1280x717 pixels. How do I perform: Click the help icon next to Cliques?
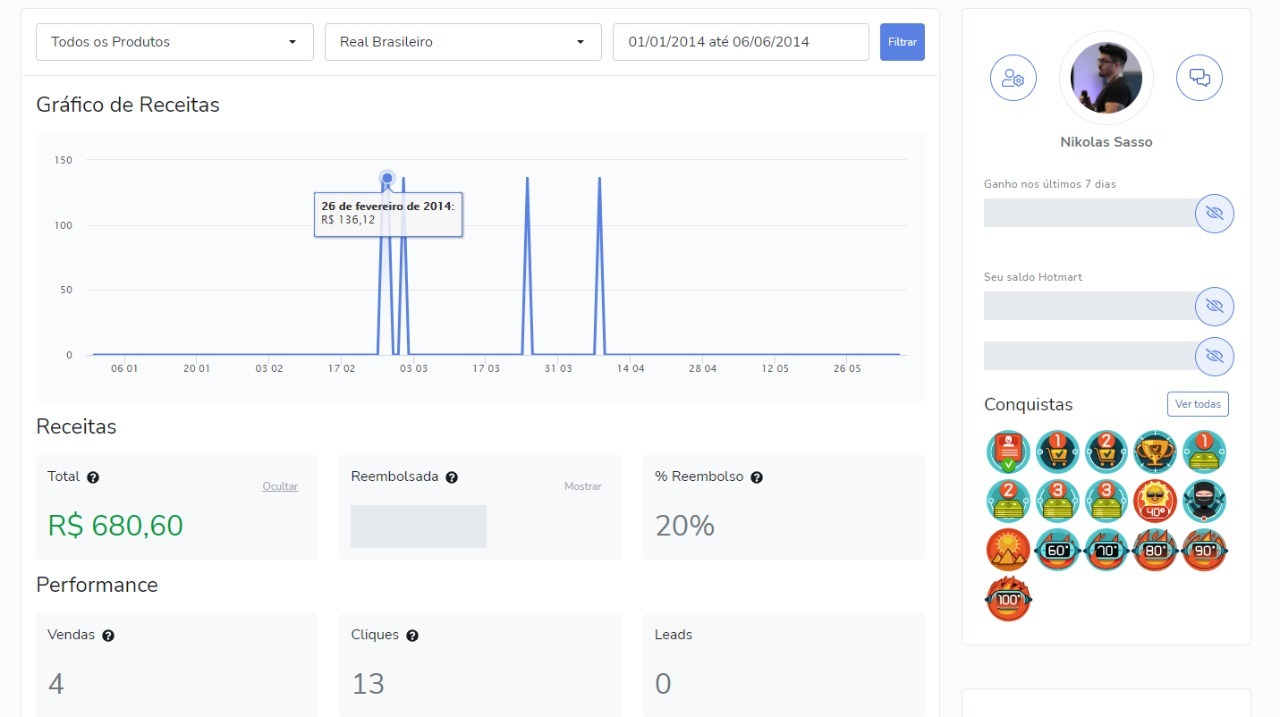pos(412,636)
